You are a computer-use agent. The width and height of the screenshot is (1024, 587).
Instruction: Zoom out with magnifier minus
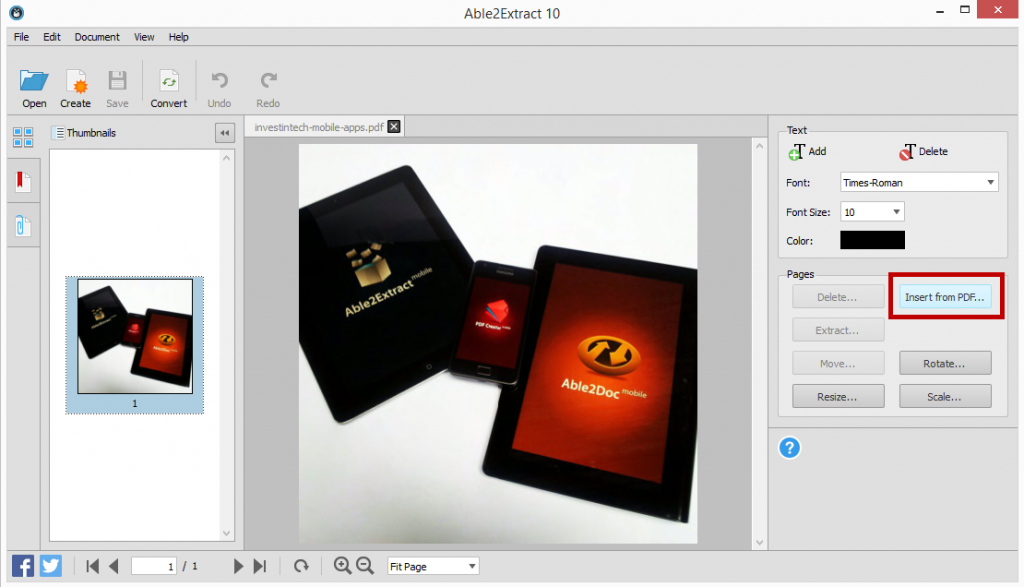click(365, 565)
